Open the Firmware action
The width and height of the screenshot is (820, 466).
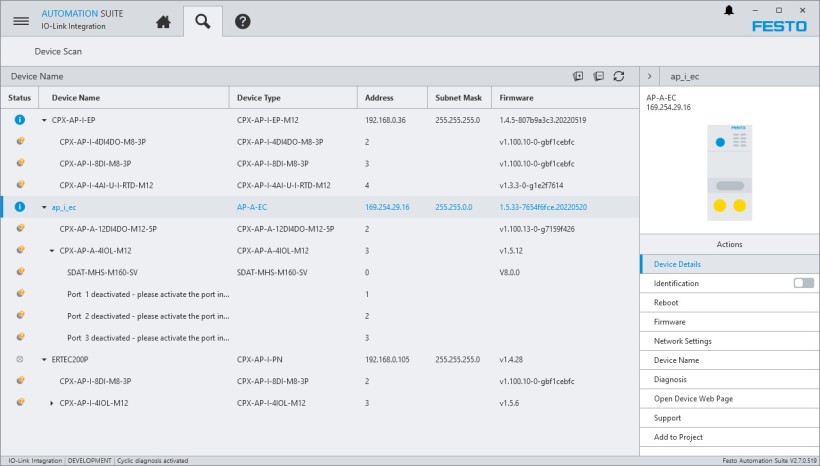pyautogui.click(x=729, y=322)
